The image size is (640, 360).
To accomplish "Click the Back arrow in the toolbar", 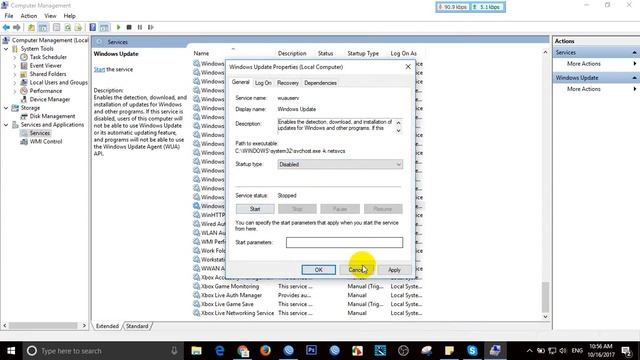I will point(6,27).
